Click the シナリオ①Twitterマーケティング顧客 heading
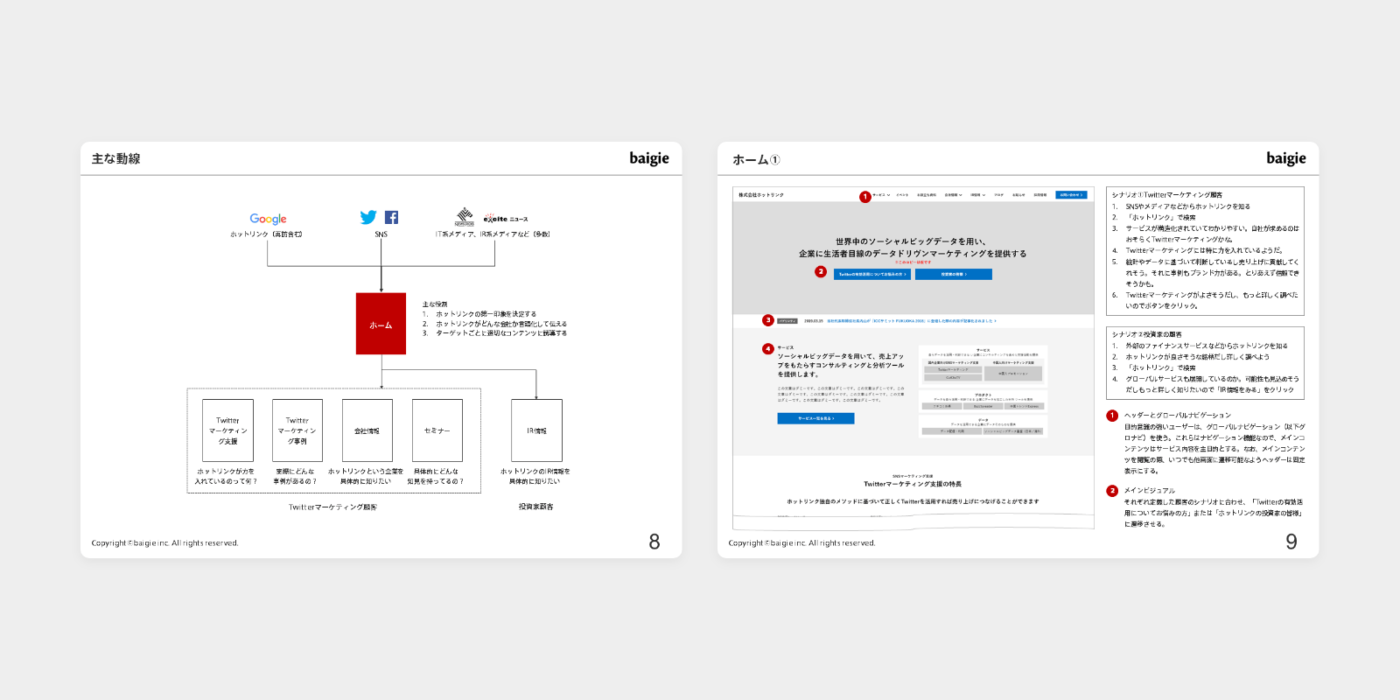Image resolution: width=1400 pixels, height=700 pixels. (1165, 195)
